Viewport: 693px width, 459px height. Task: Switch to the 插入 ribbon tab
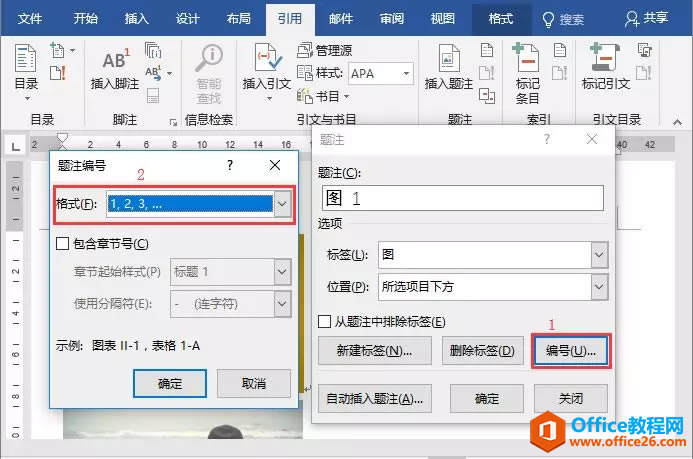coord(137,19)
